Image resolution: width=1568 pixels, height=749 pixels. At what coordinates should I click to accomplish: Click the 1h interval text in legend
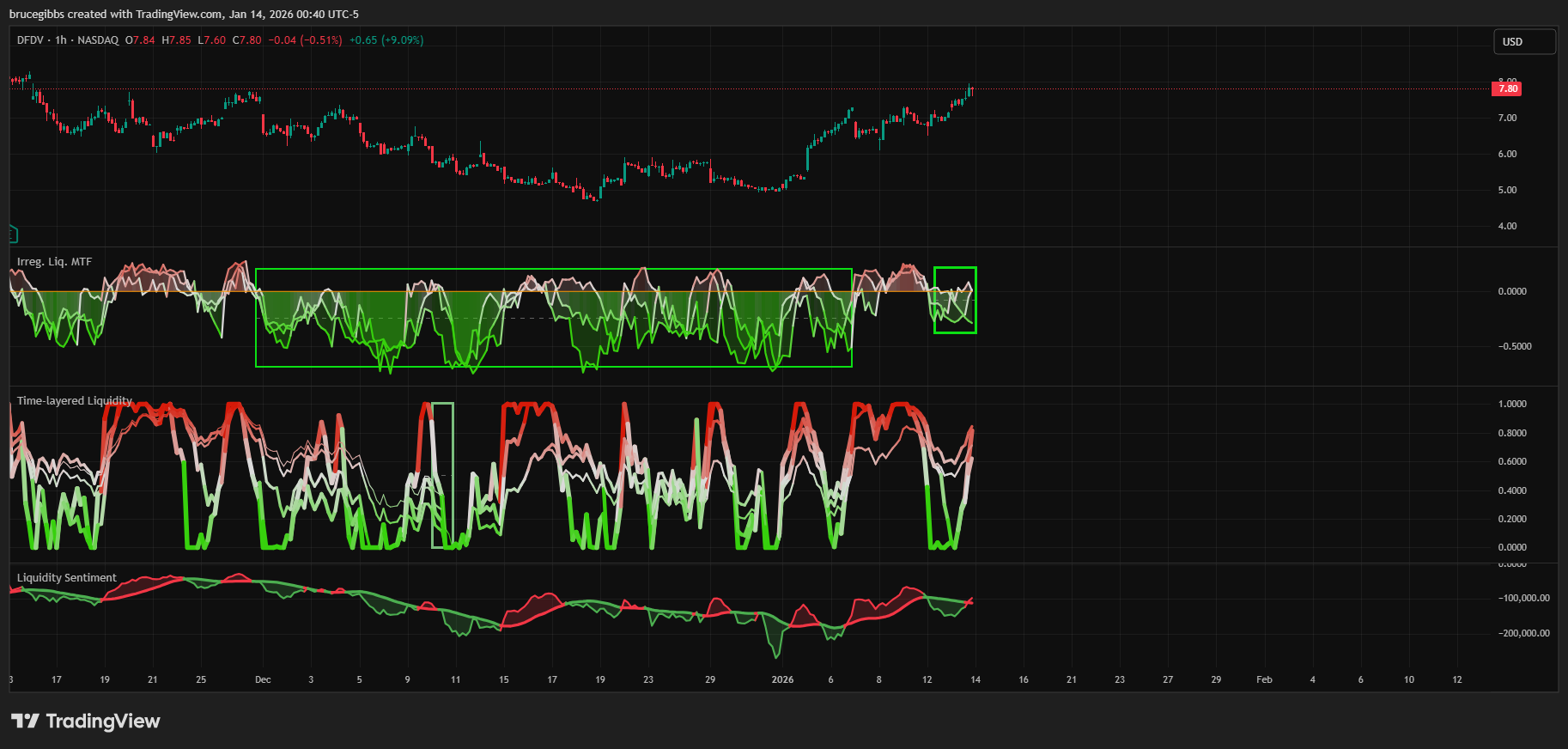61,40
